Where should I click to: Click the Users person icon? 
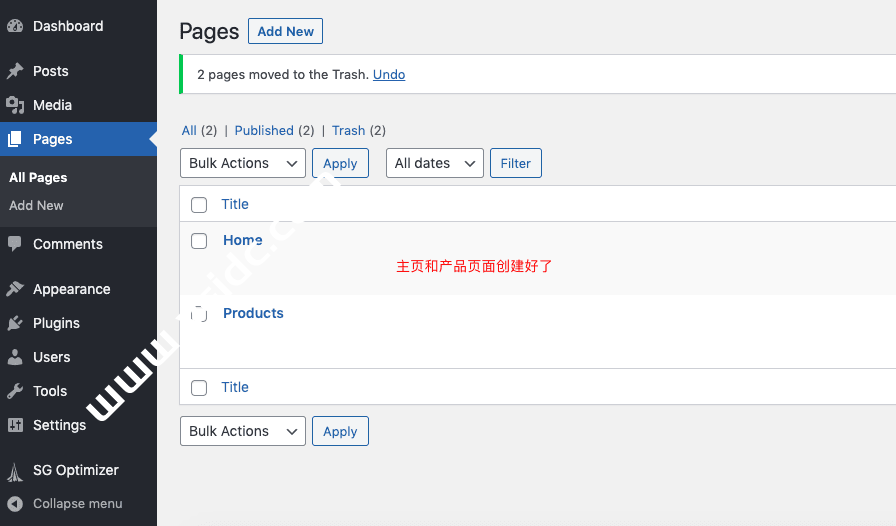click(x=15, y=357)
